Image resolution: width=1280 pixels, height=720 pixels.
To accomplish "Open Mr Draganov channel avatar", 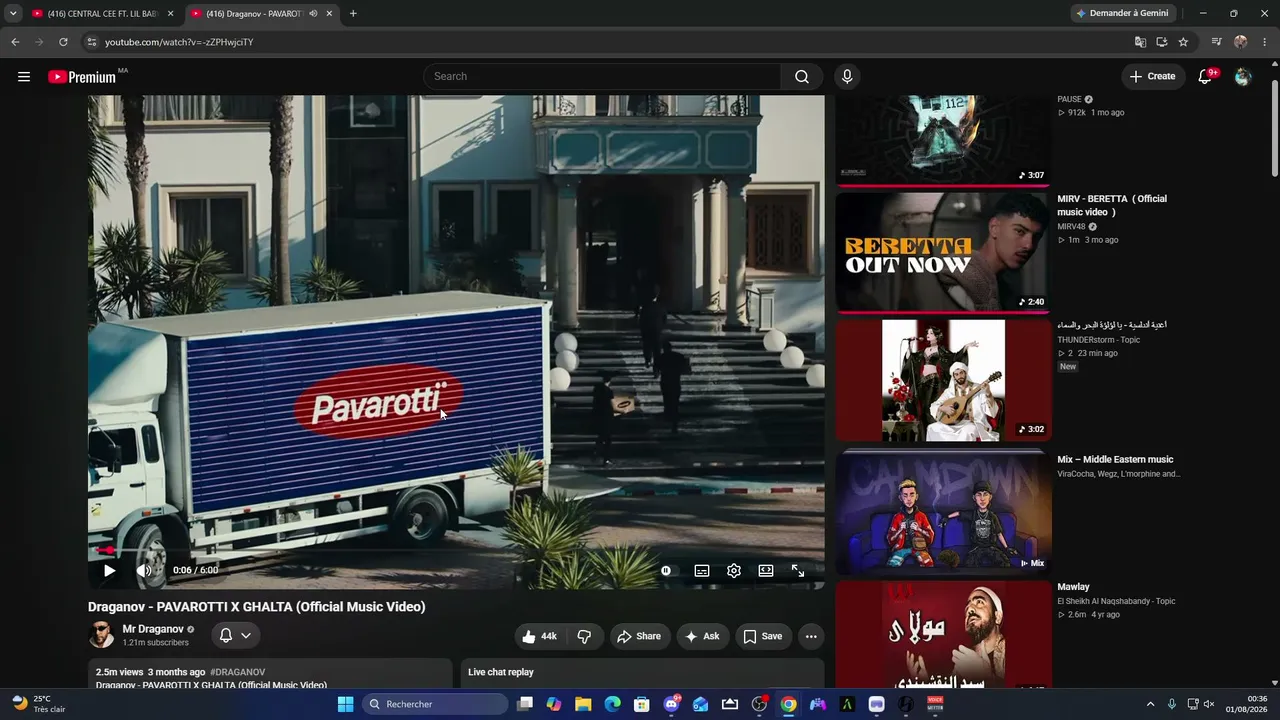I will 101,635.
